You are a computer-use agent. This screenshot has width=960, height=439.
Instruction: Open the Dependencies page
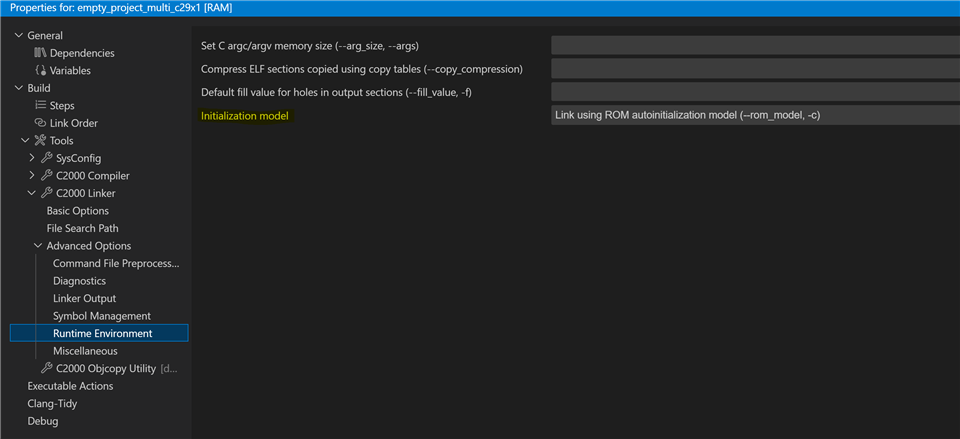pos(82,53)
